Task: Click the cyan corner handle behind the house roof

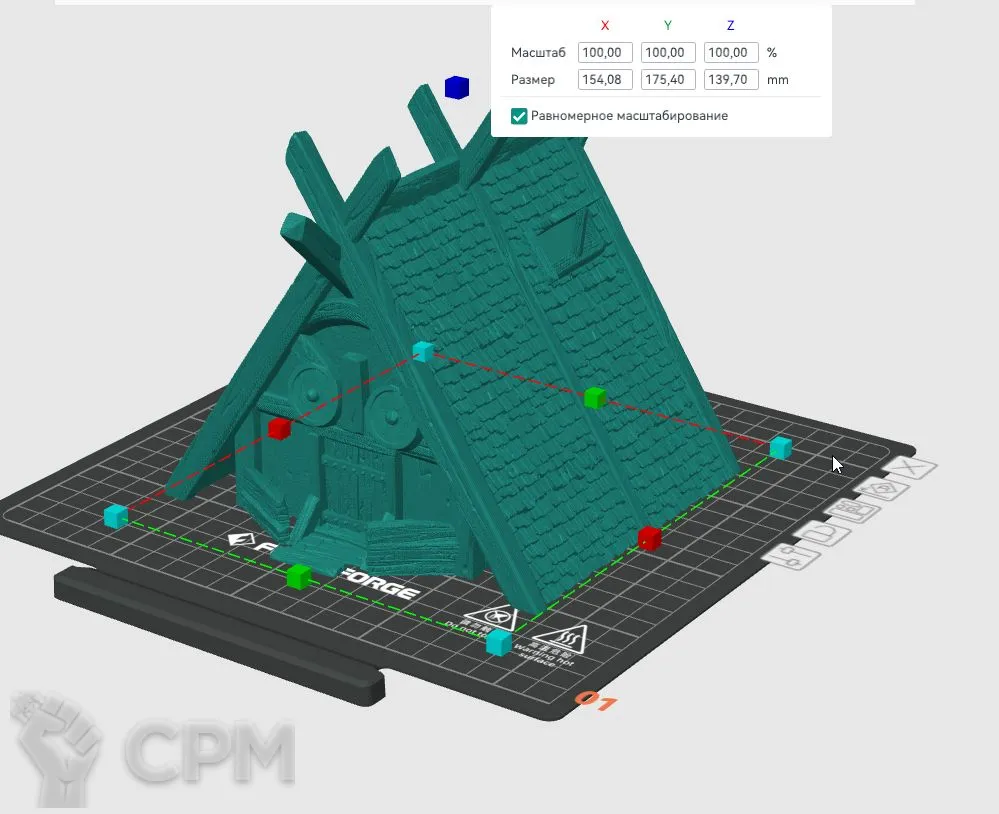Action: click(x=424, y=351)
